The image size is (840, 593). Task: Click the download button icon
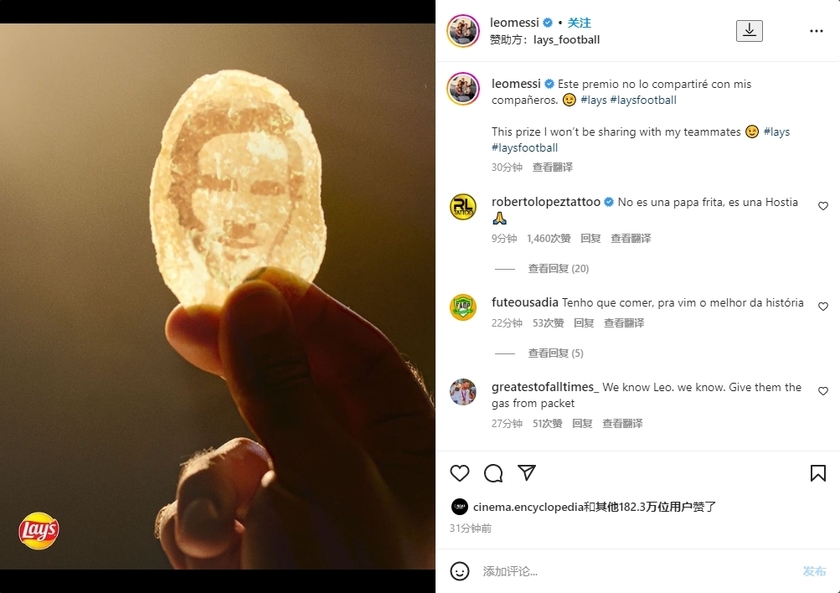[749, 31]
